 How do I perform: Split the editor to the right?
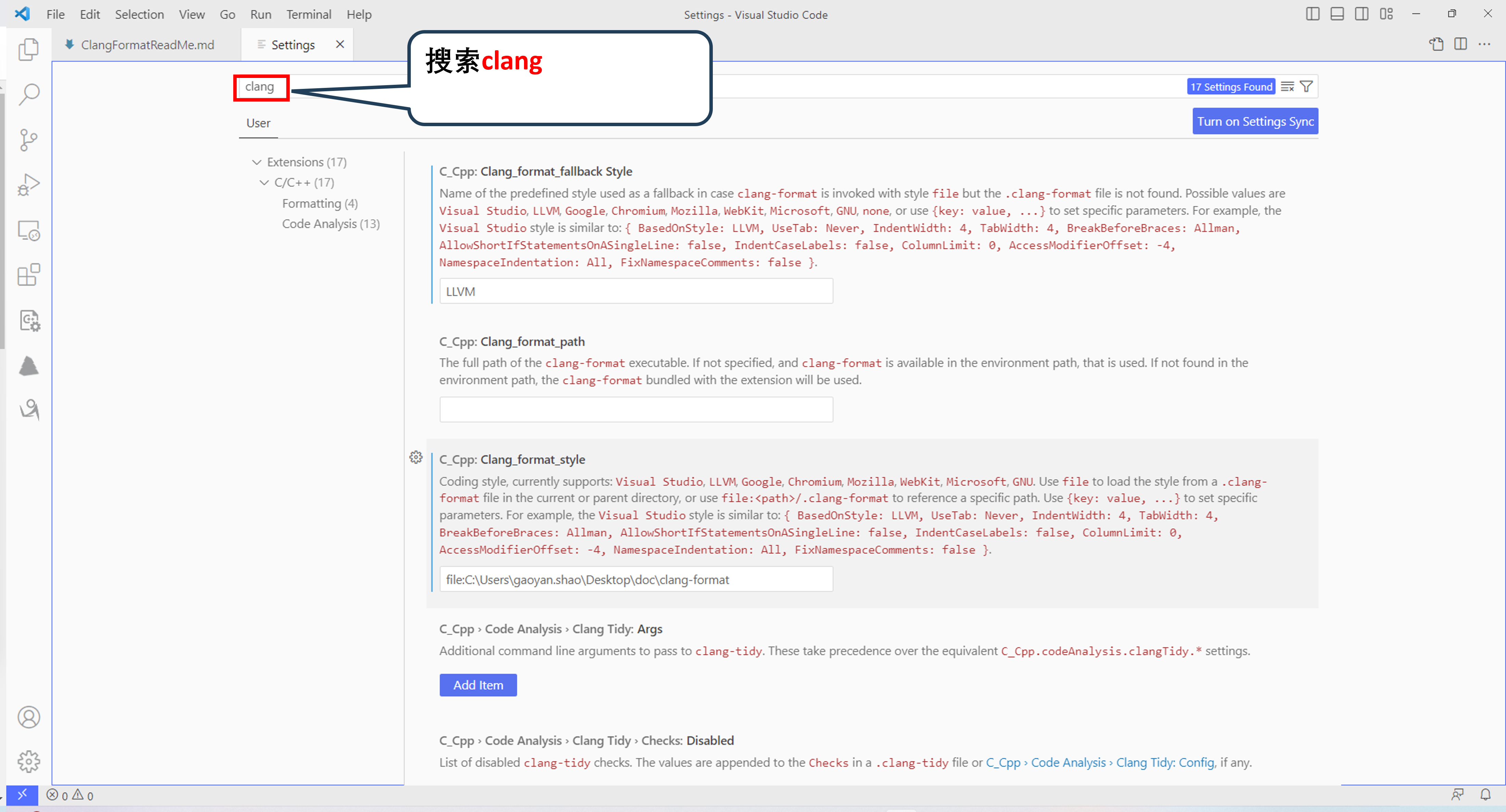click(x=1461, y=44)
